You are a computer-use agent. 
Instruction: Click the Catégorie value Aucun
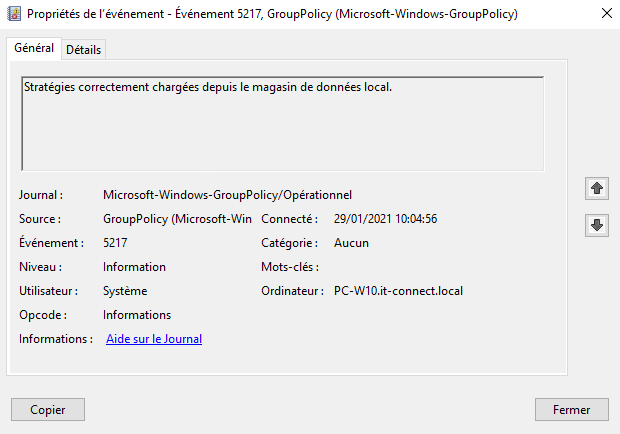tap(351, 243)
